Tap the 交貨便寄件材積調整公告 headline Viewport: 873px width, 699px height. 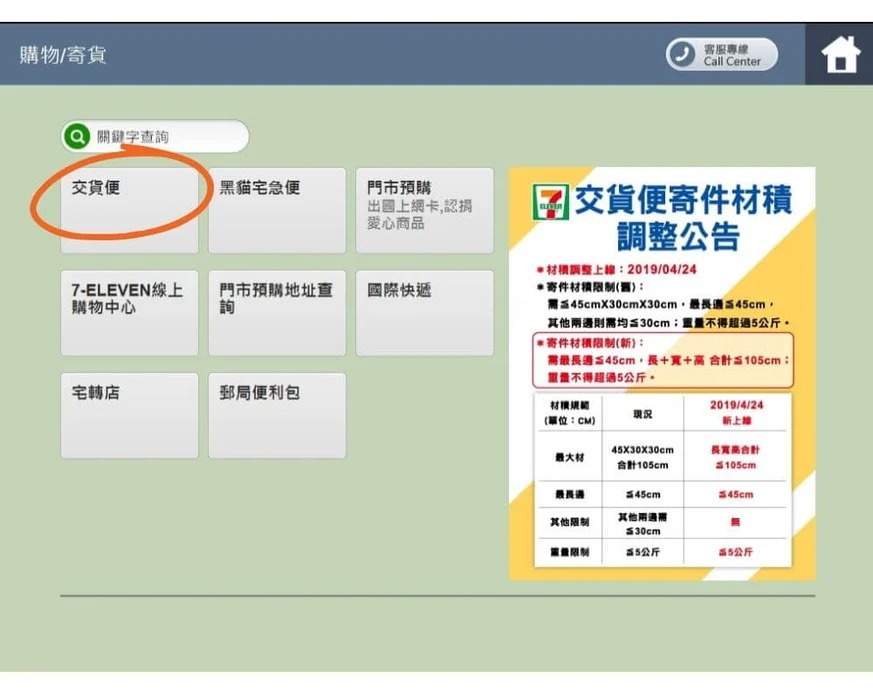click(682, 218)
